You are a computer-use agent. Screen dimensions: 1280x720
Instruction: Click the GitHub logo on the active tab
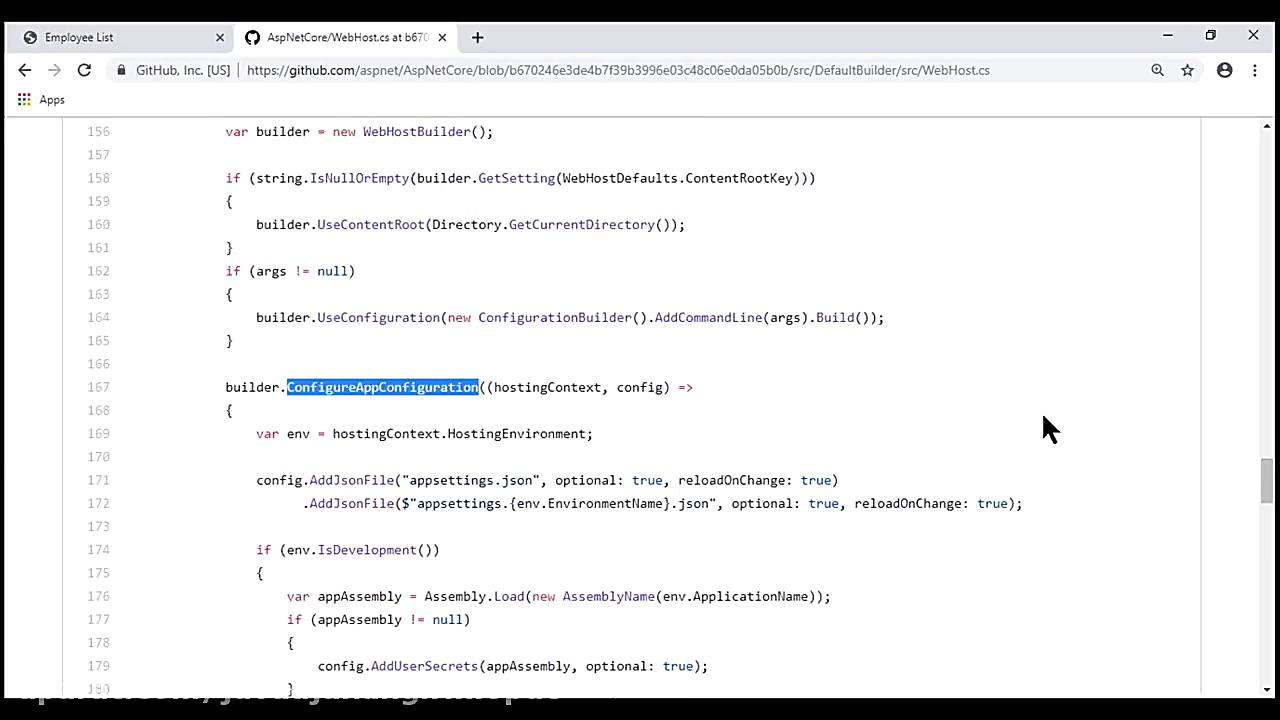click(253, 37)
